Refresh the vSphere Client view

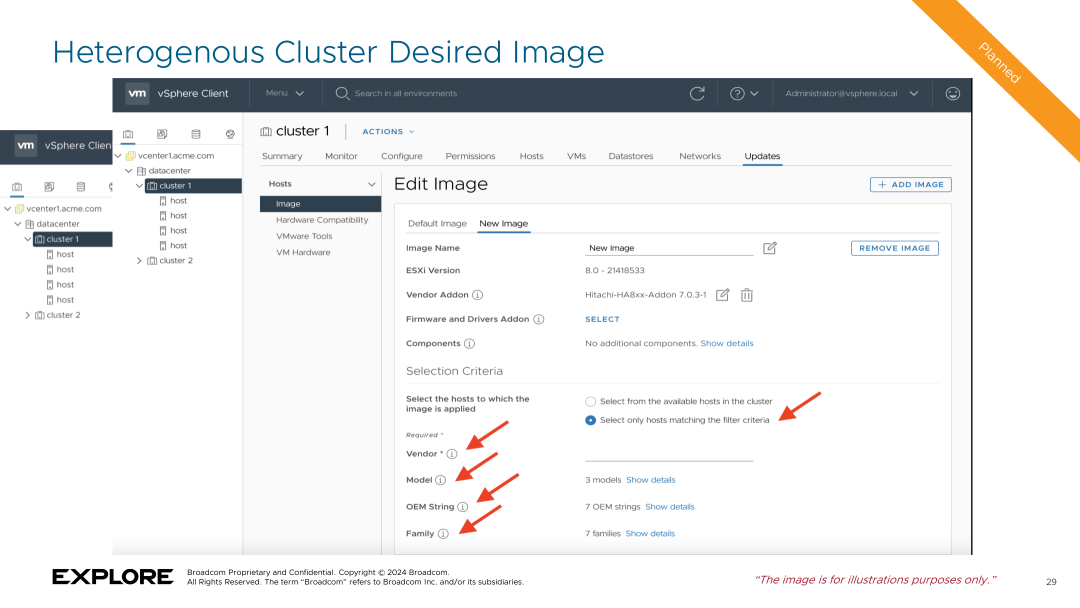[x=697, y=94]
